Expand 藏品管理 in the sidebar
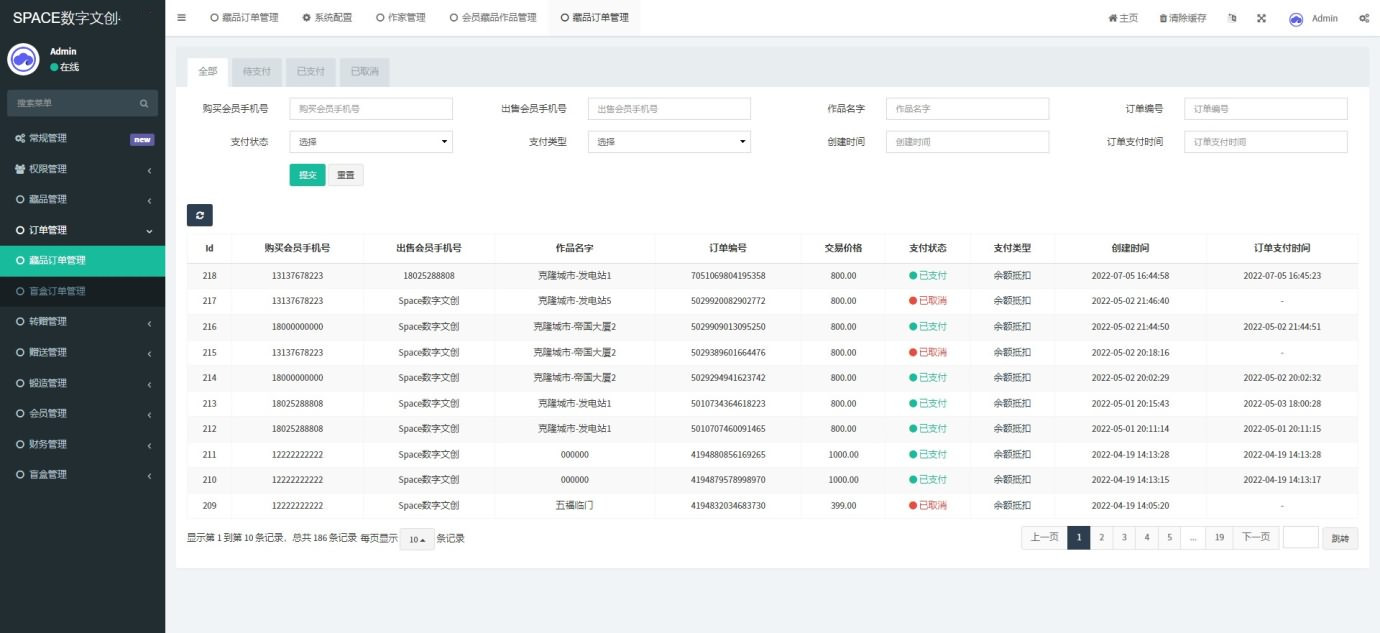1380x633 pixels. pyautogui.click(x=82, y=200)
